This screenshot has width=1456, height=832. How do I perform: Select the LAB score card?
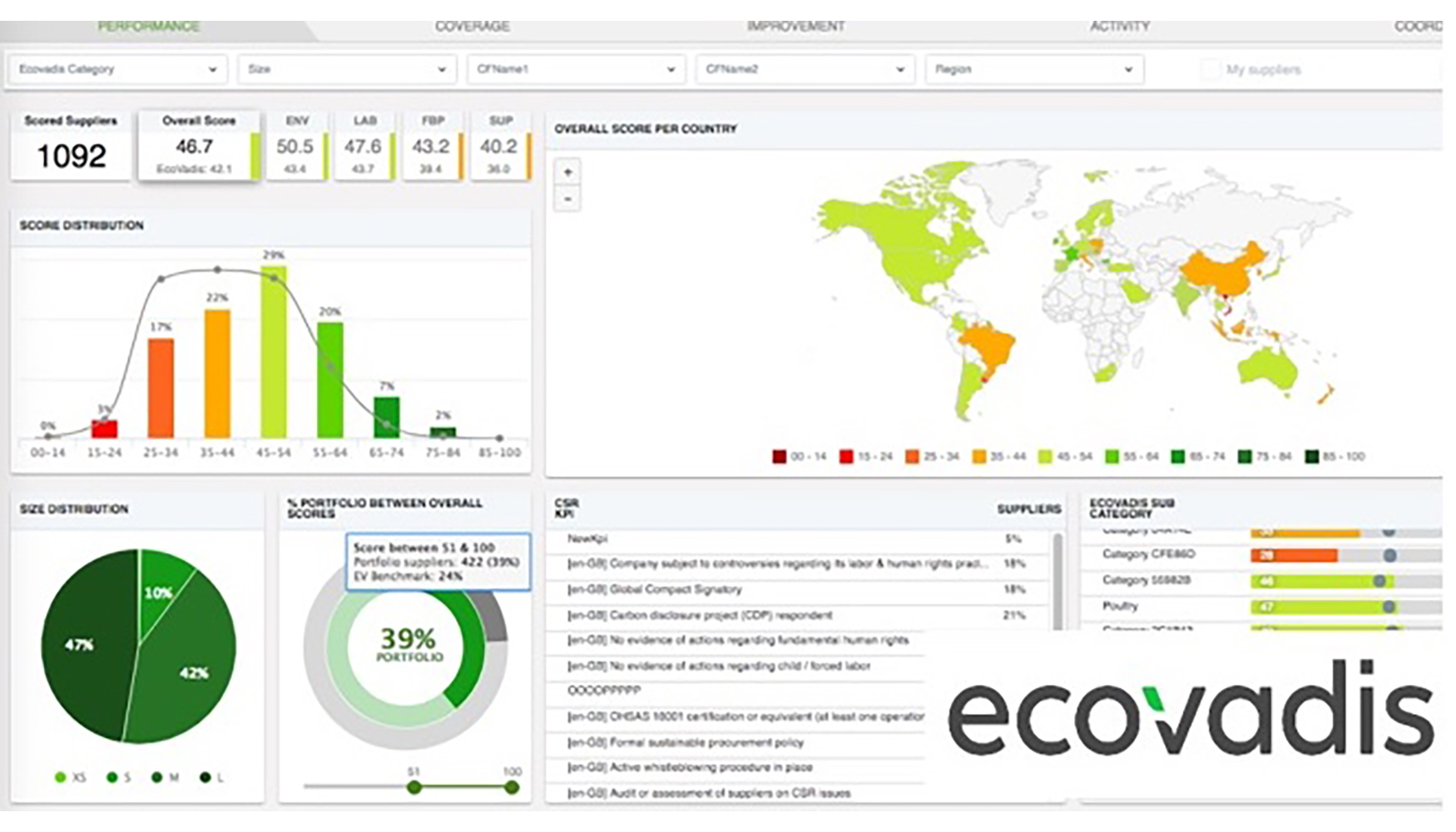click(364, 145)
